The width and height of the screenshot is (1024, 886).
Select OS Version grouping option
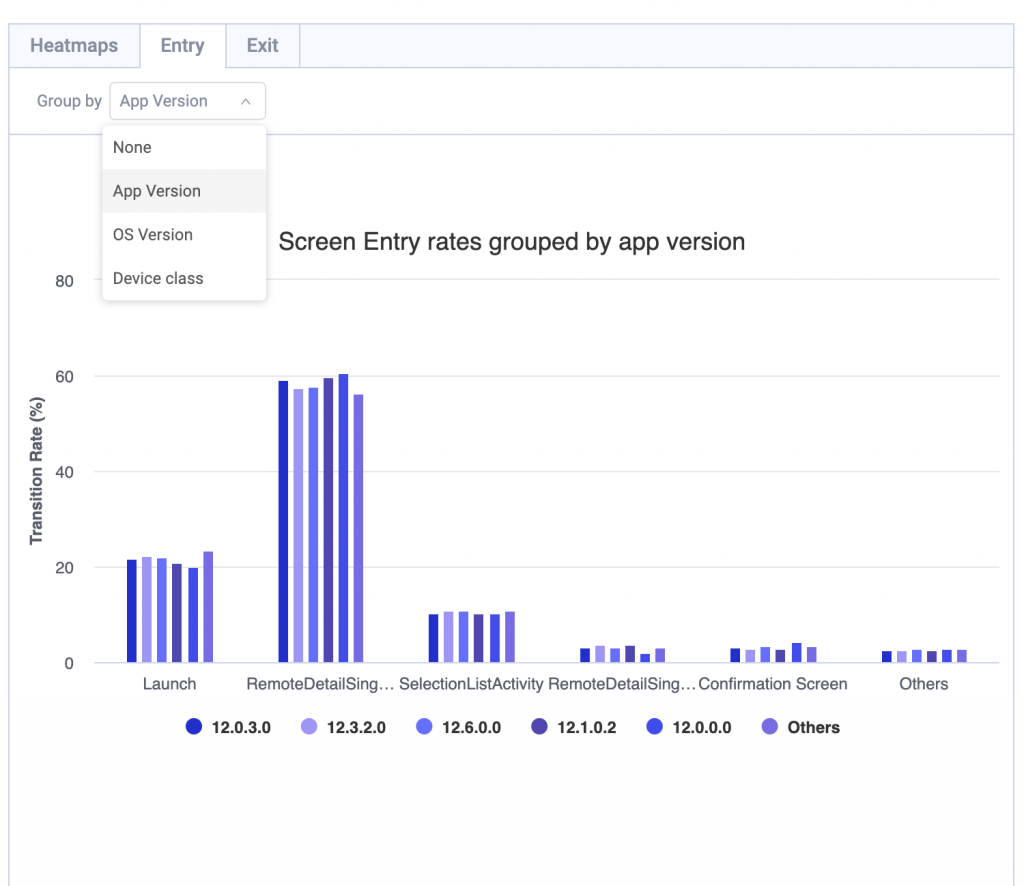point(184,235)
